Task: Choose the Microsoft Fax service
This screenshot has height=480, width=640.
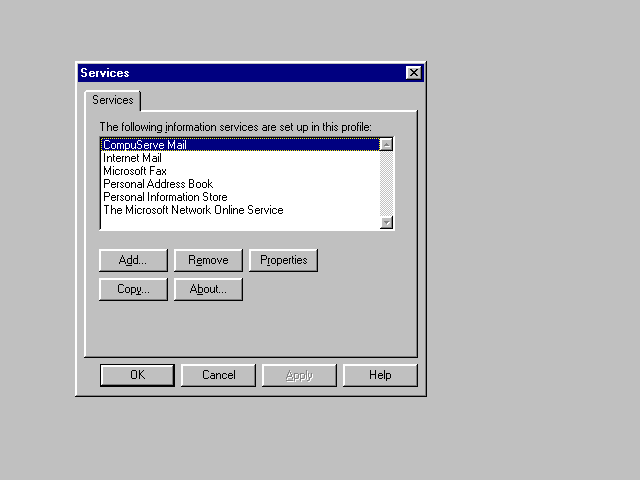Action: 134,171
